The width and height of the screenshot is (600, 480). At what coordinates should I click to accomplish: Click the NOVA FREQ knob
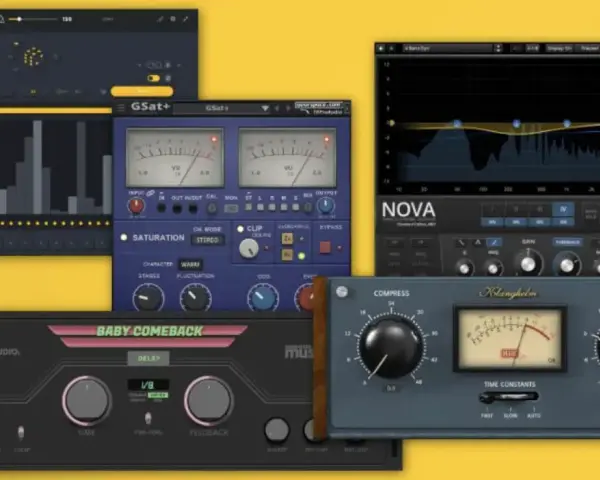point(493,268)
